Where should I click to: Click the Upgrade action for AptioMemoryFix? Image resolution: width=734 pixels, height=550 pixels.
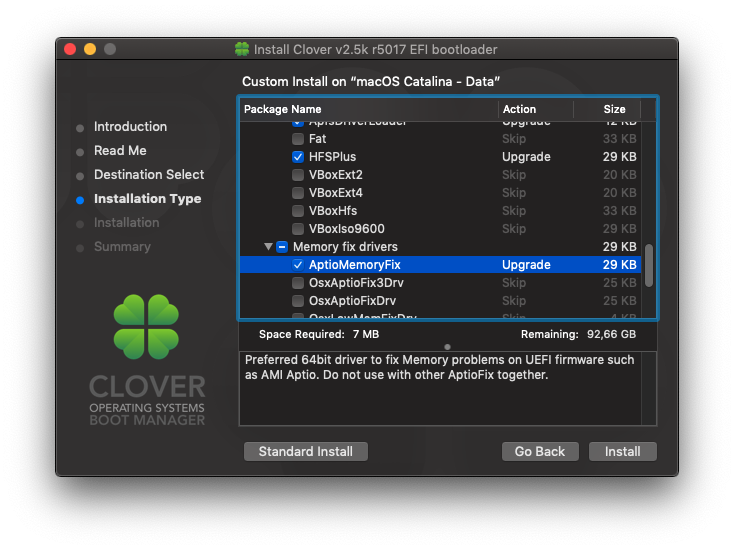click(x=526, y=265)
